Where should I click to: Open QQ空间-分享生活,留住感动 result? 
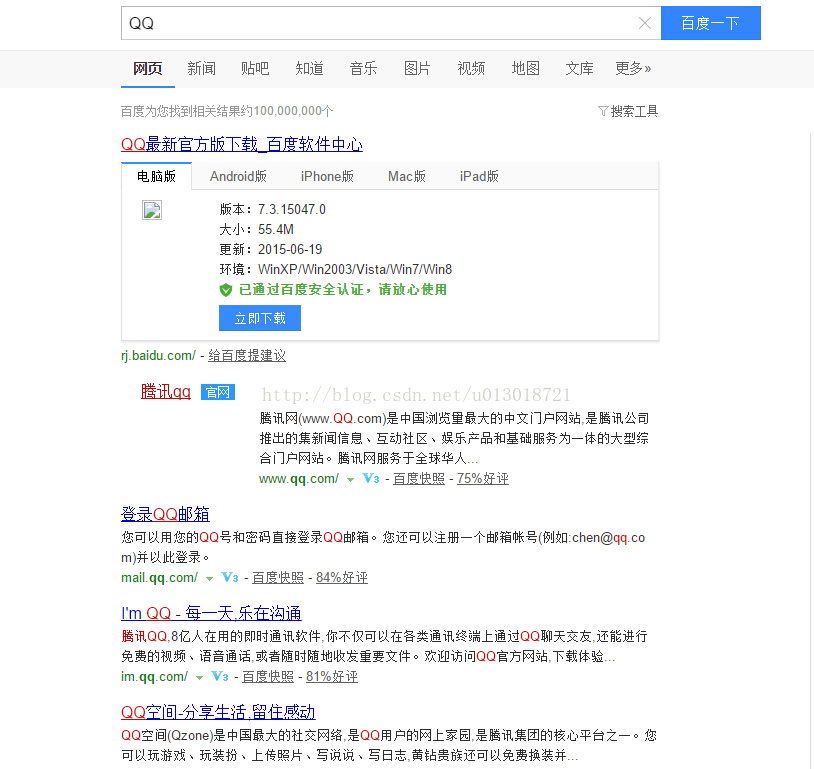point(219,712)
